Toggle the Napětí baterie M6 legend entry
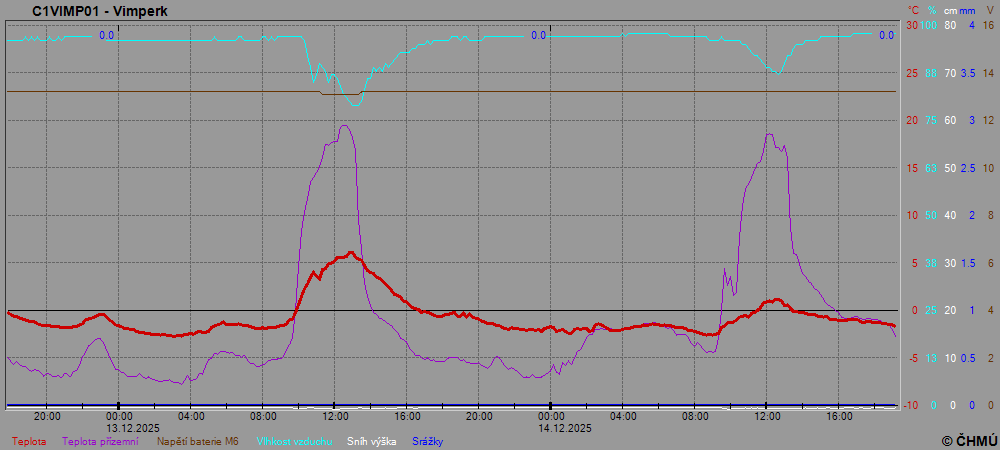This screenshot has width=1000, height=450. 198,441
